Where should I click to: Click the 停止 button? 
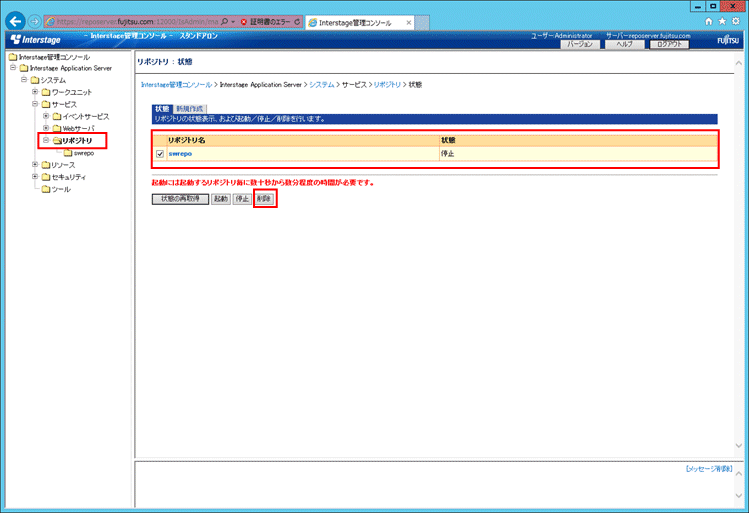242,199
